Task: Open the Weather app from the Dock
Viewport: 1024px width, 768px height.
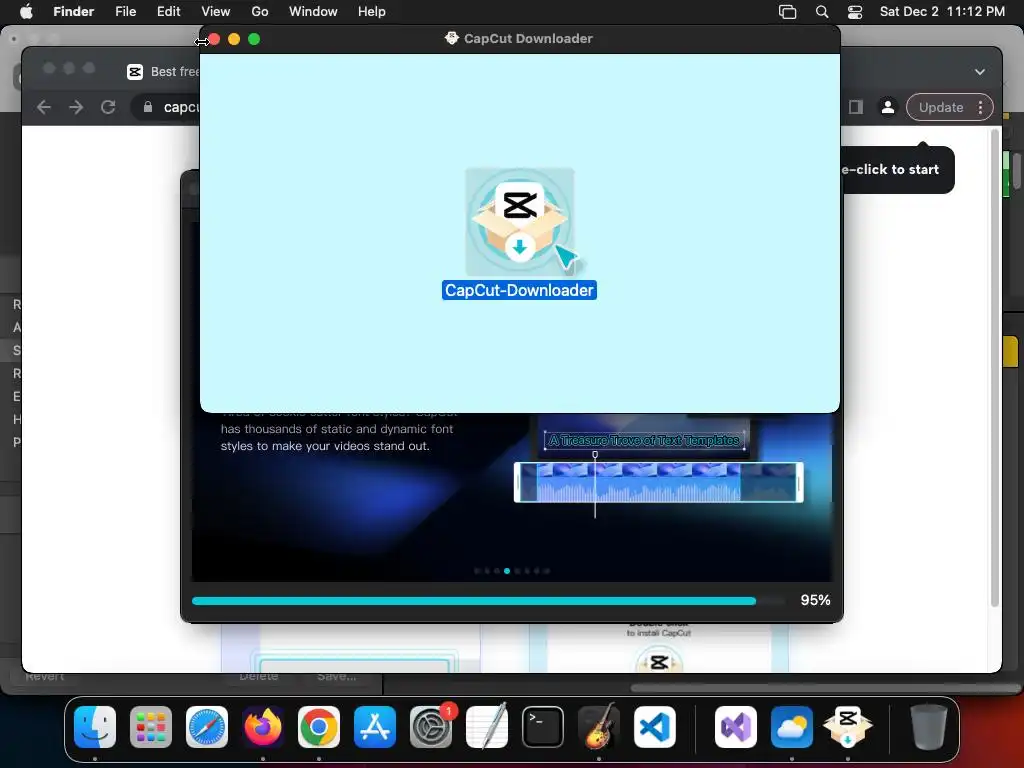Action: [x=792, y=726]
